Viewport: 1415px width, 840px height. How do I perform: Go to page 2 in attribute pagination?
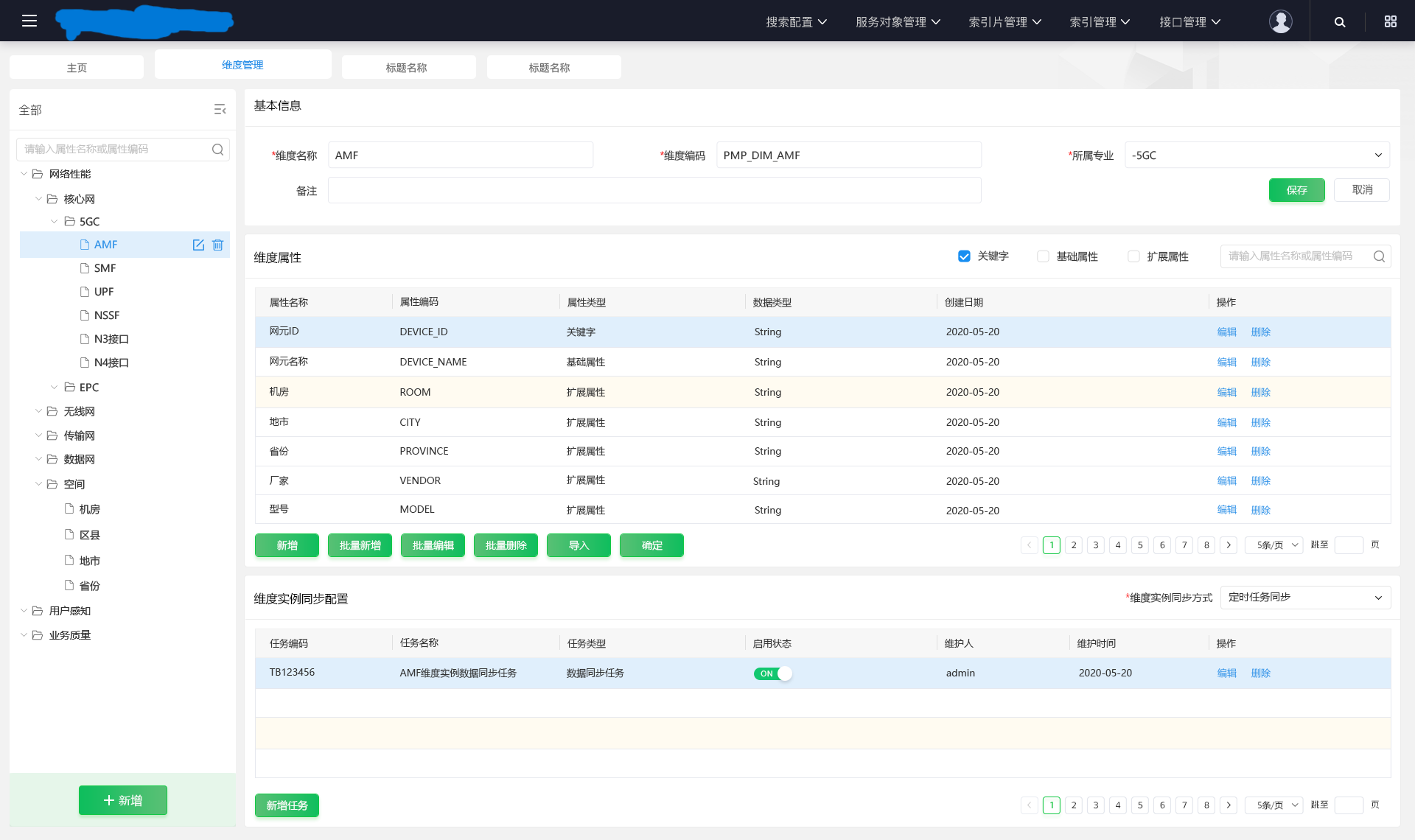(x=1074, y=545)
